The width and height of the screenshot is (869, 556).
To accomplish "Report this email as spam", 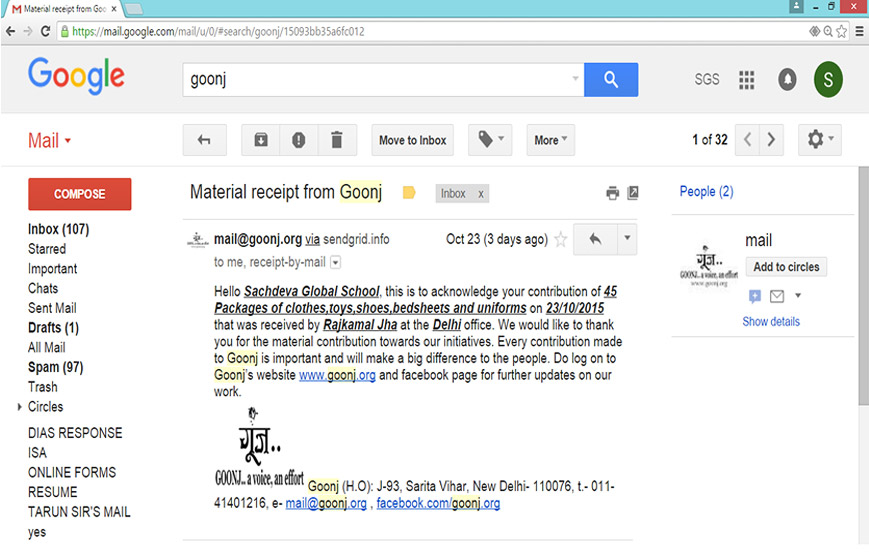I will [x=299, y=140].
